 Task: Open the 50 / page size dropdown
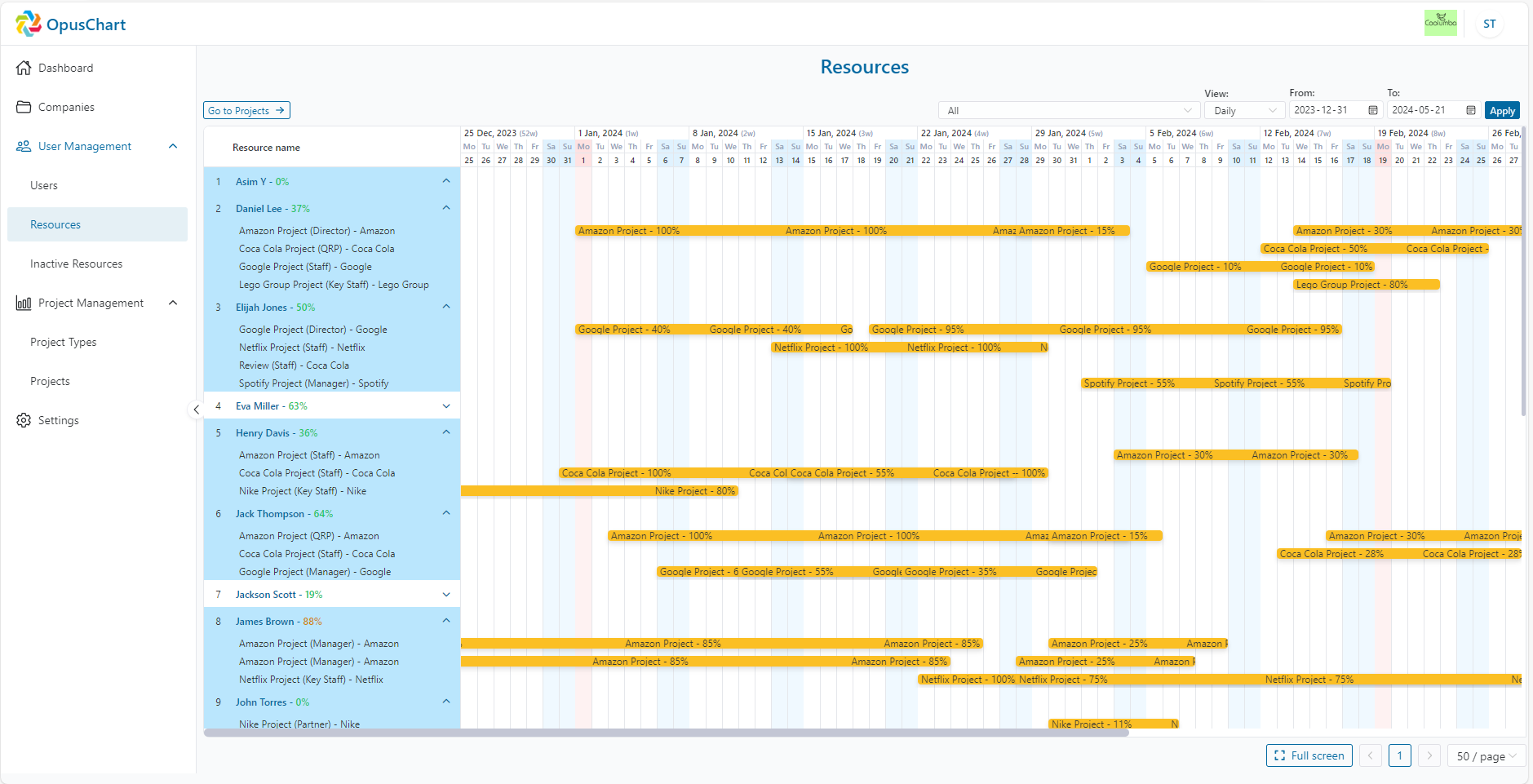[x=1486, y=755]
